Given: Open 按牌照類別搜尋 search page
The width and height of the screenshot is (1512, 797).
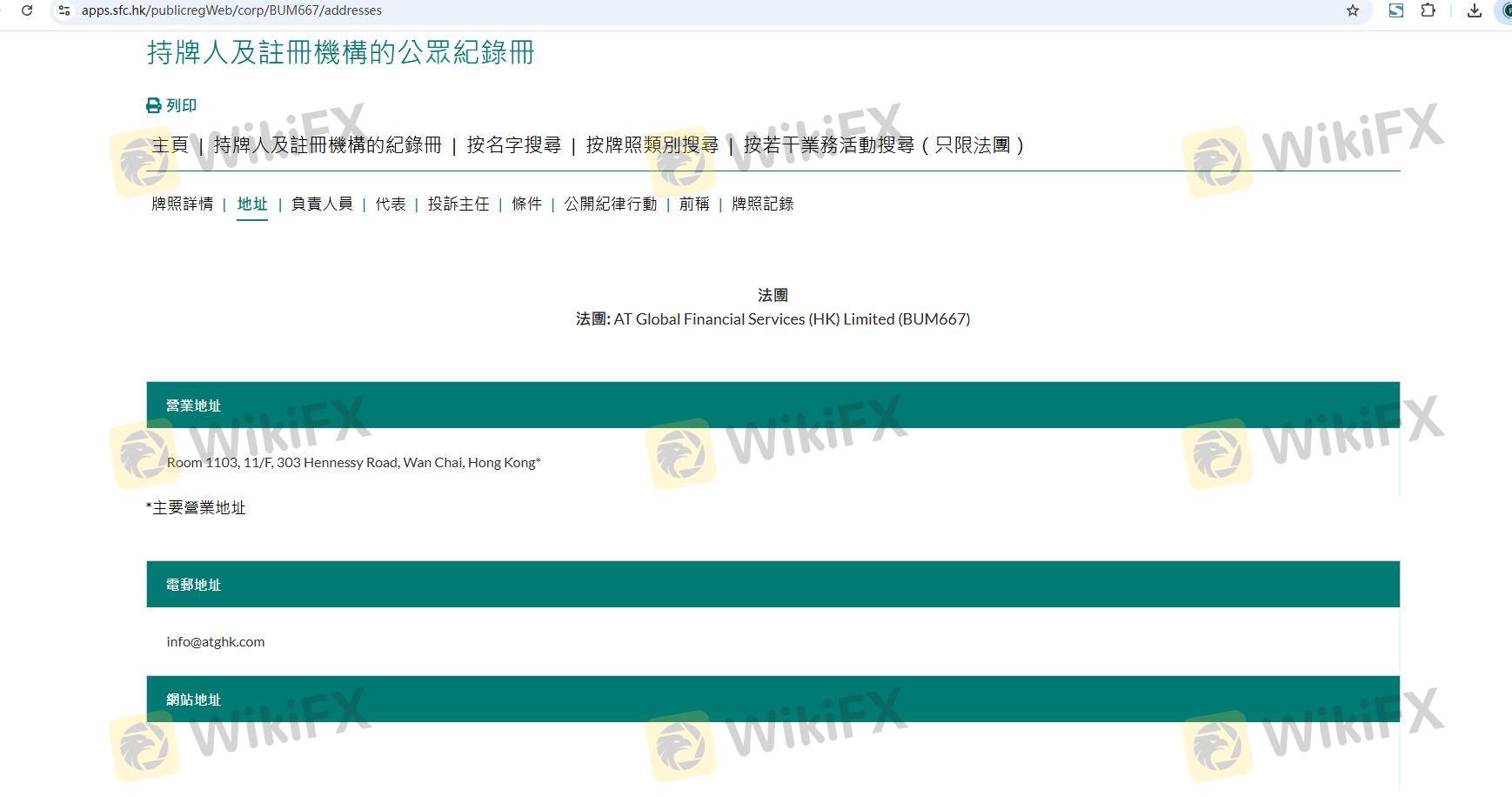Looking at the screenshot, I should pyautogui.click(x=652, y=145).
